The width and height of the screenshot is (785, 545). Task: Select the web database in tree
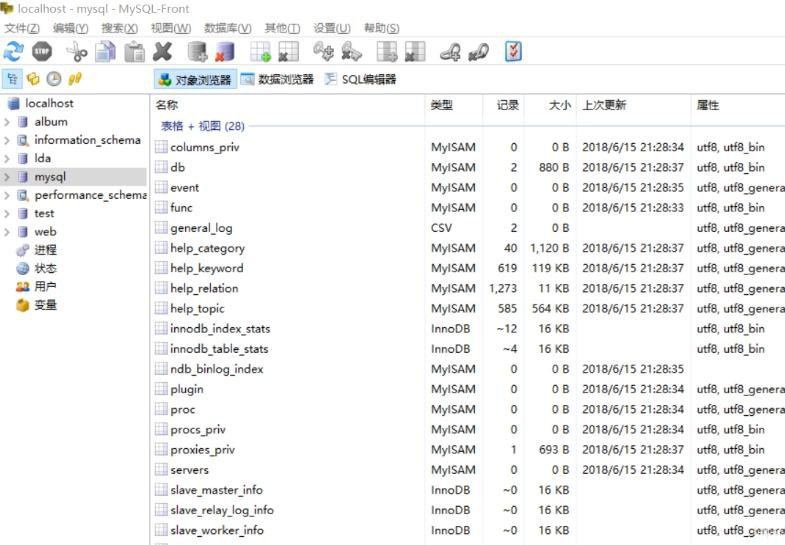[45, 232]
